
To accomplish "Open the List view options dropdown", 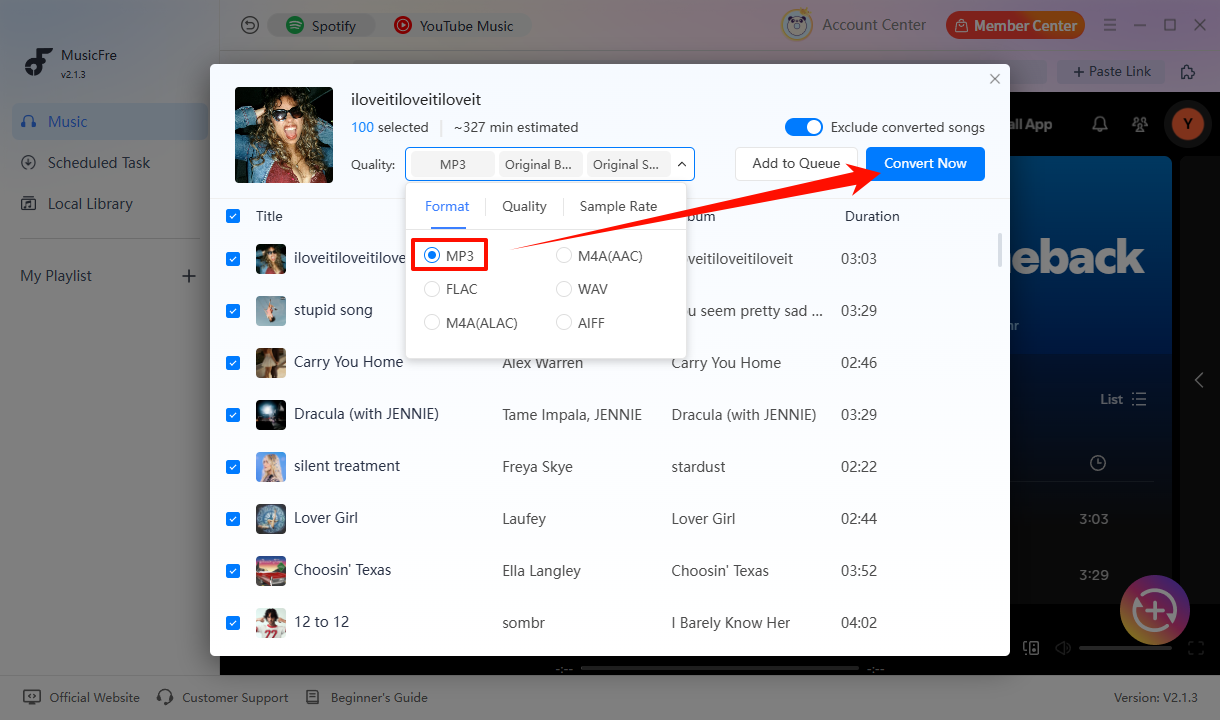I will coord(1123,399).
